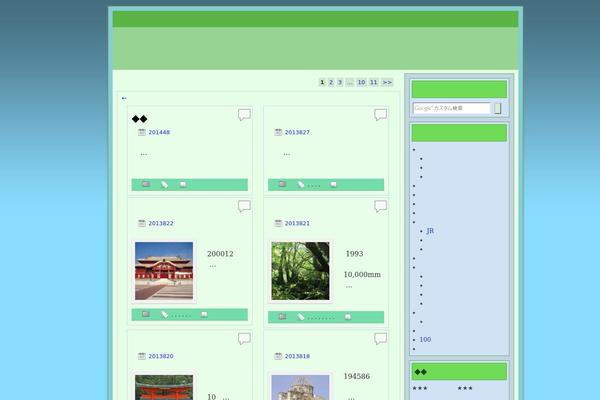The image size is (600, 400).
Task: Open the red castle thumbnail image
Action: click(x=164, y=271)
